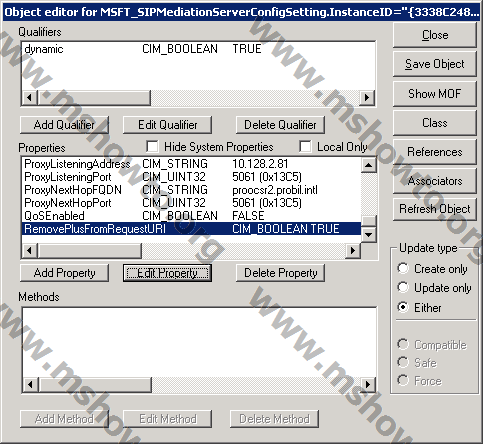Click the Edit Property button
The image size is (483, 444).
pos(167,273)
